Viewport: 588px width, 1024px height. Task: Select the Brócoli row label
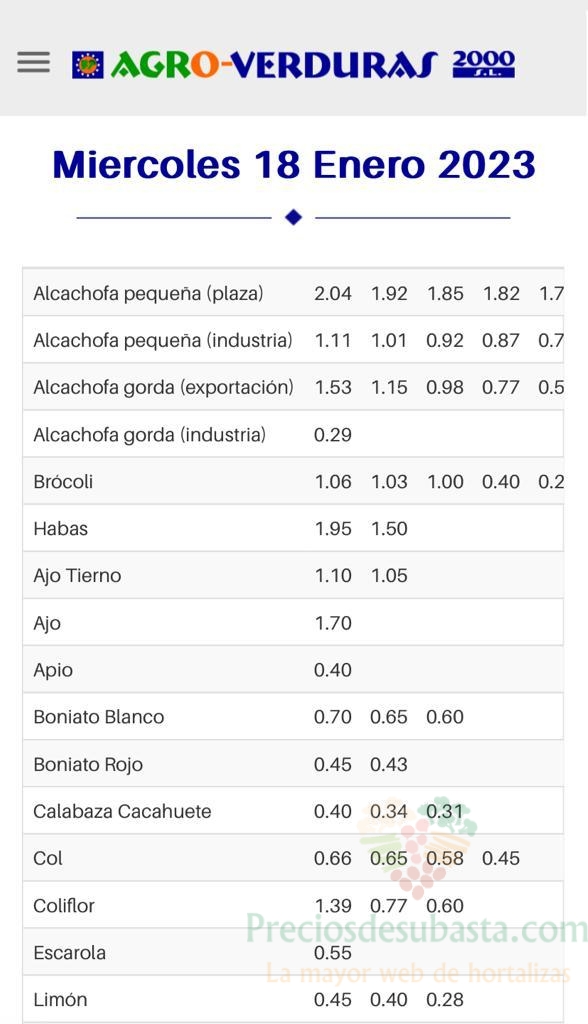[63, 481]
